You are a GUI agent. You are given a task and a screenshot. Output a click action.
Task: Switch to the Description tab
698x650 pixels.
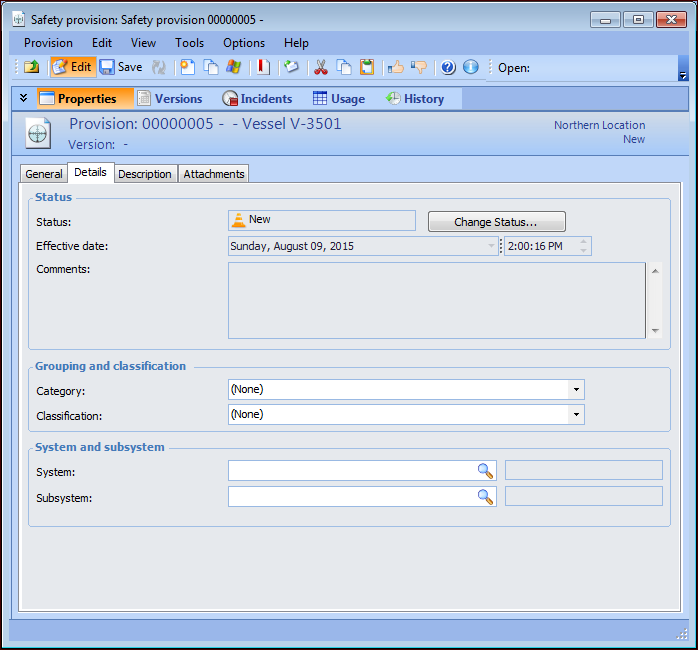tap(145, 174)
